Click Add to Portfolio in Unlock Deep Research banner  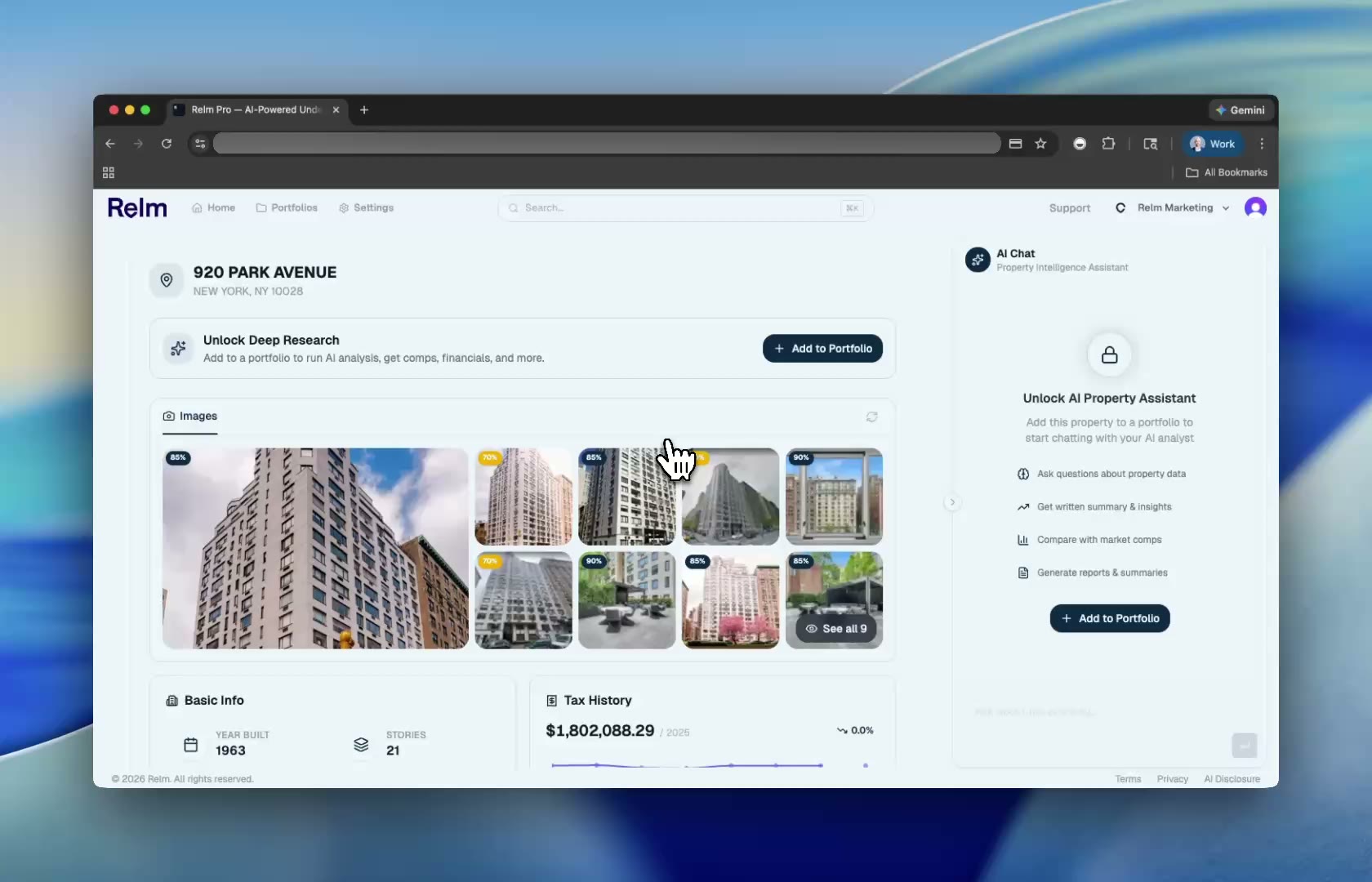pos(822,349)
